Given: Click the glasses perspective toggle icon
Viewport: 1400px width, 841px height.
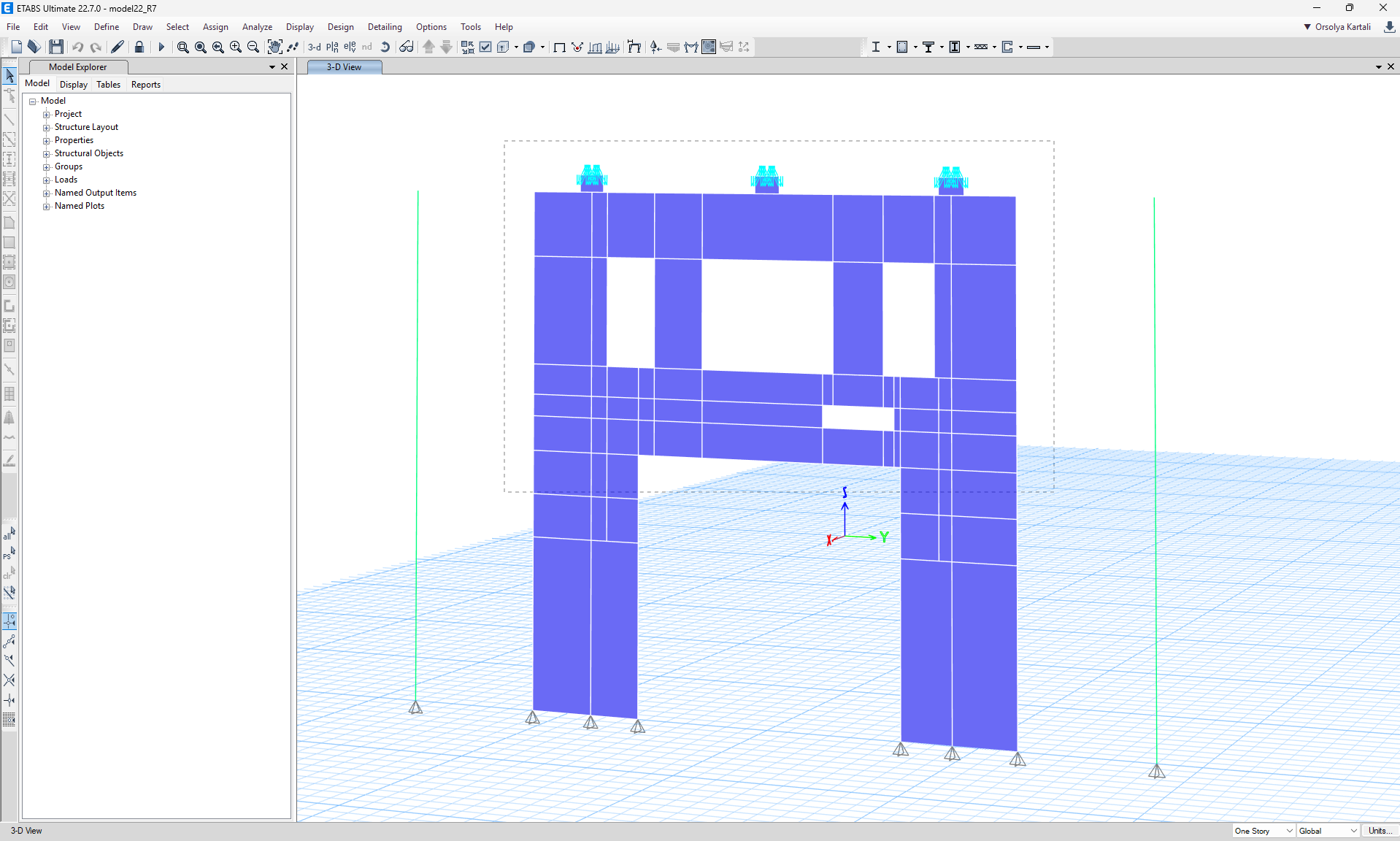Looking at the screenshot, I should (x=407, y=47).
